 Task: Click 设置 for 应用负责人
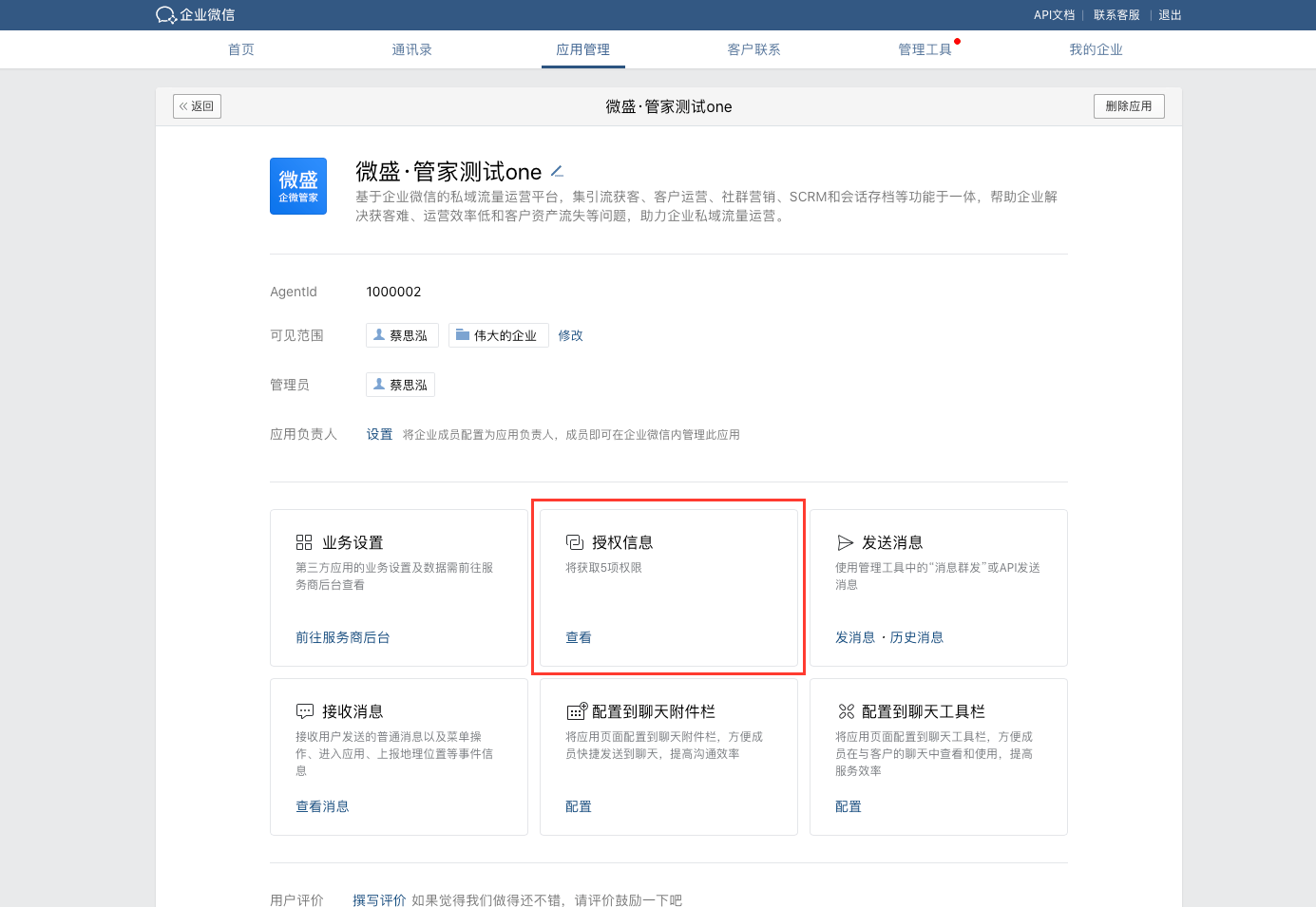pos(380,434)
